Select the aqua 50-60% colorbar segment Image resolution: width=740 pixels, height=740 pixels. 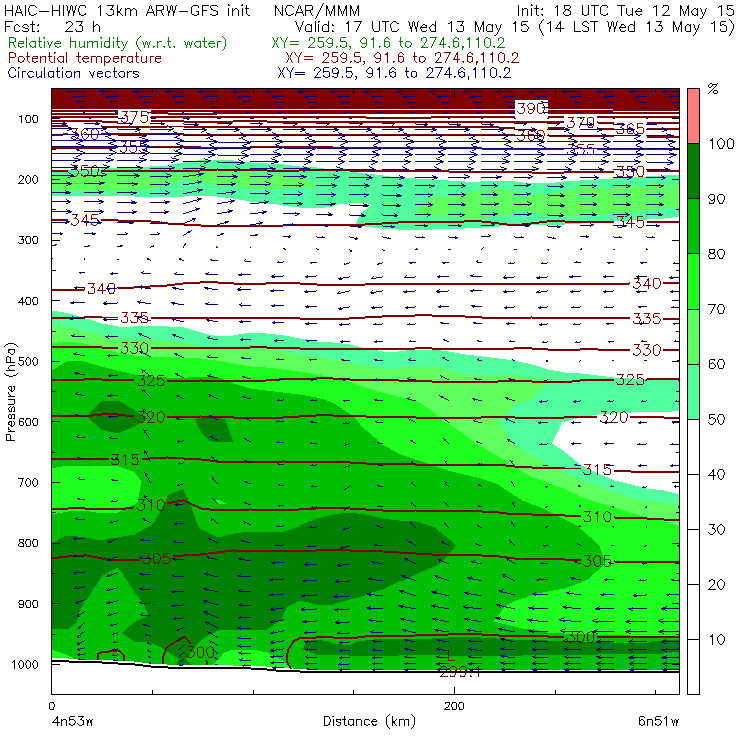(x=693, y=392)
